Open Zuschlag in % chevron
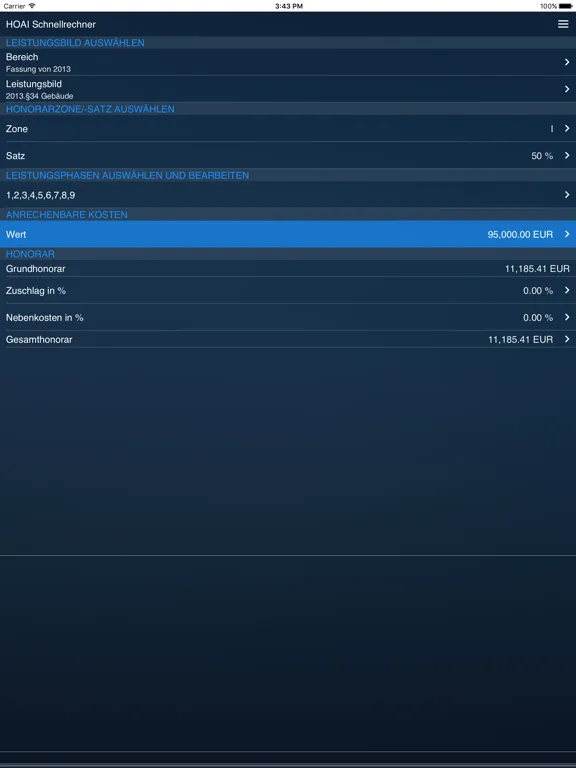This screenshot has height=768, width=576. (567, 290)
